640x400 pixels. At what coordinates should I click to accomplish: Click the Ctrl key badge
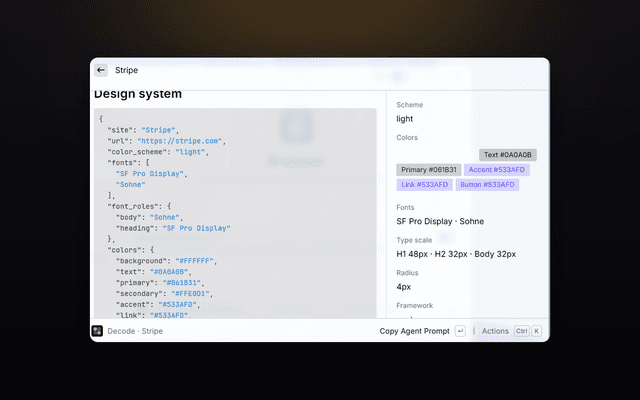tap(522, 331)
